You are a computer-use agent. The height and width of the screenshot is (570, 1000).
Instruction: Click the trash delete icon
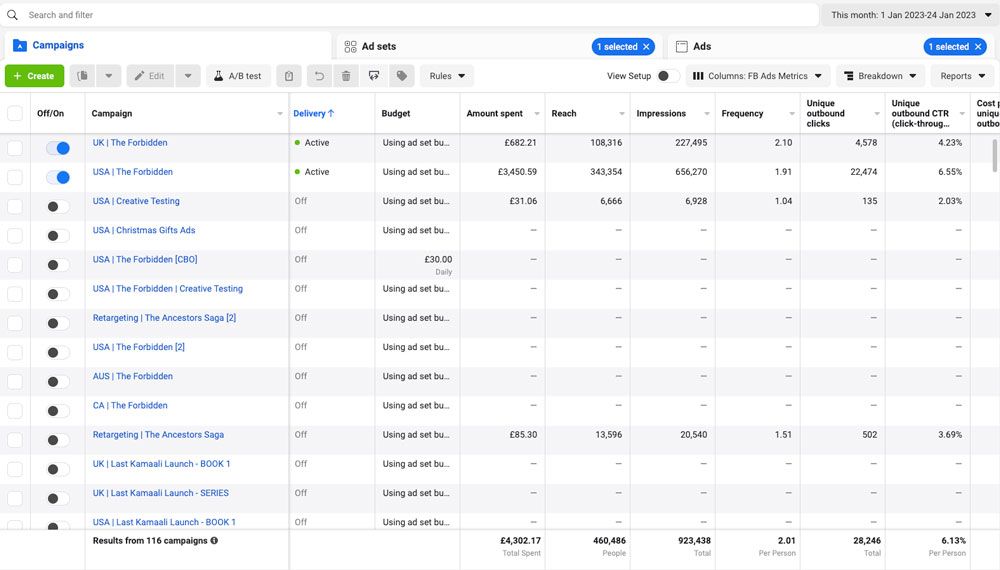tap(346, 76)
